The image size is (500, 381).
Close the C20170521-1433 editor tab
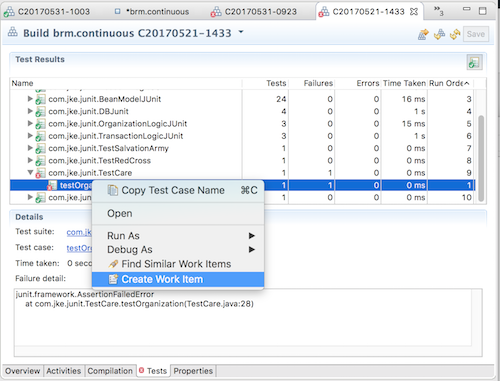pos(414,12)
